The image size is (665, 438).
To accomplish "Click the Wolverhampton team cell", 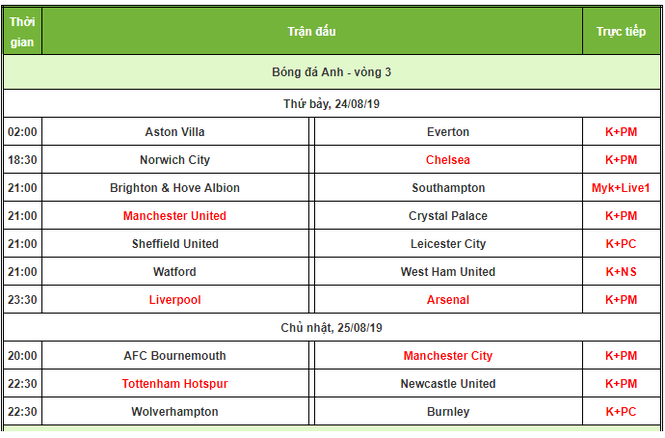I will point(175,412).
